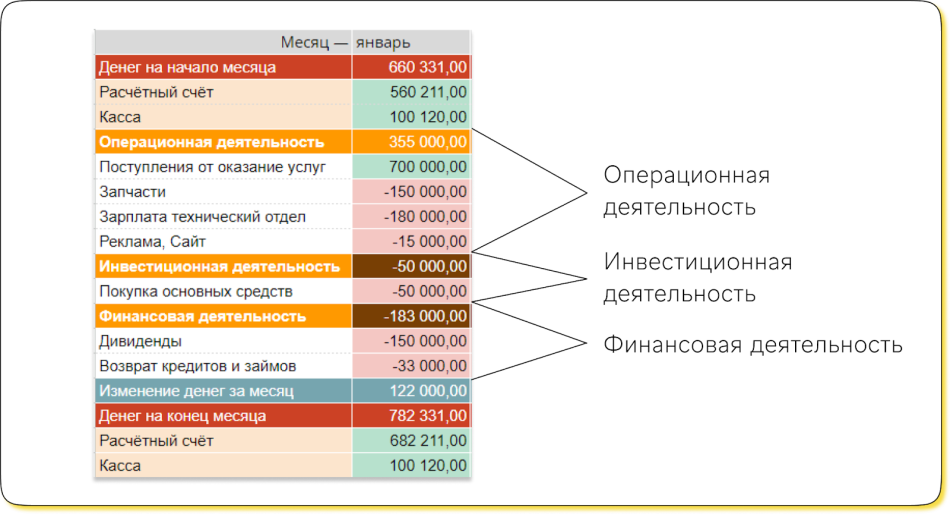Select the value -180 000,00
The height and width of the screenshot is (514, 950).
click(x=411, y=216)
